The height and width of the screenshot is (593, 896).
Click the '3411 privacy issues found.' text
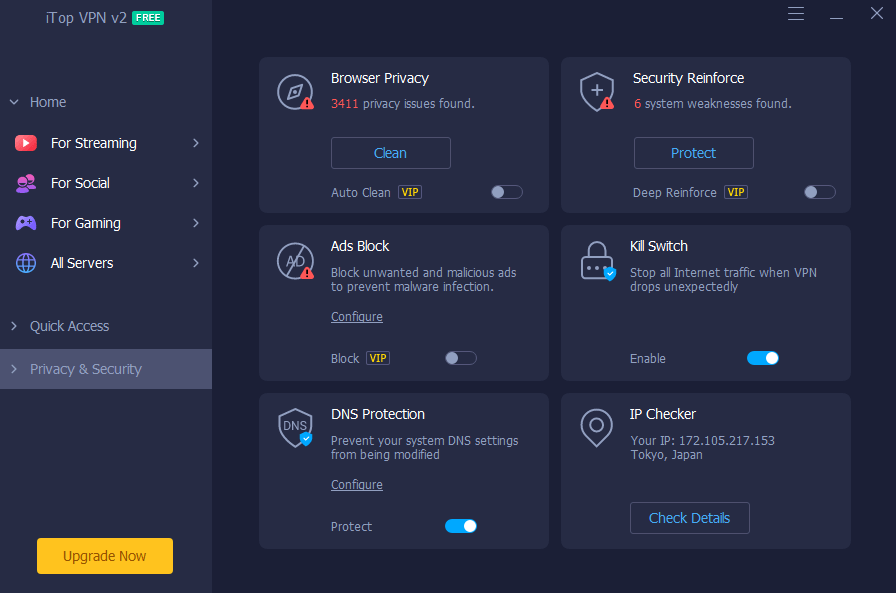[x=403, y=103]
